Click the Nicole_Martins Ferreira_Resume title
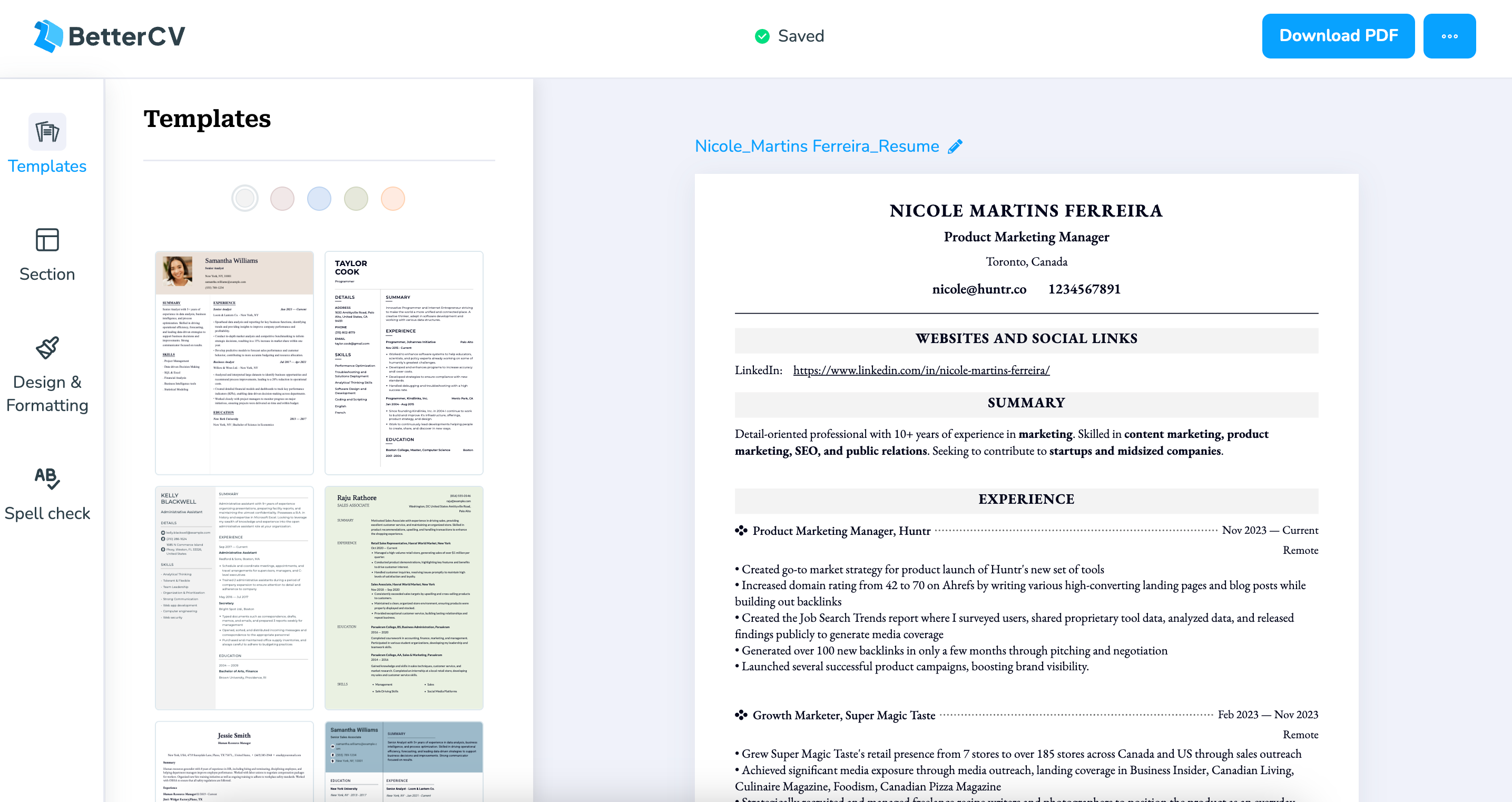 tap(817, 146)
